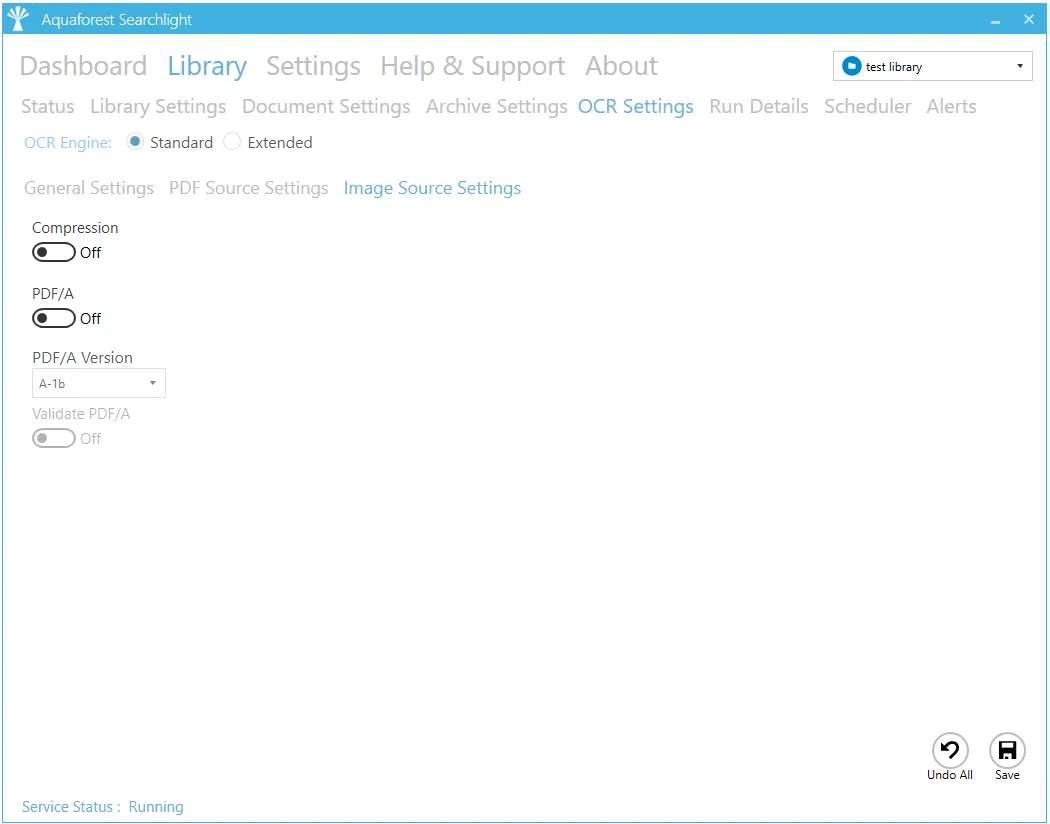
Task: Toggle the Compression switch on
Action: click(54, 253)
